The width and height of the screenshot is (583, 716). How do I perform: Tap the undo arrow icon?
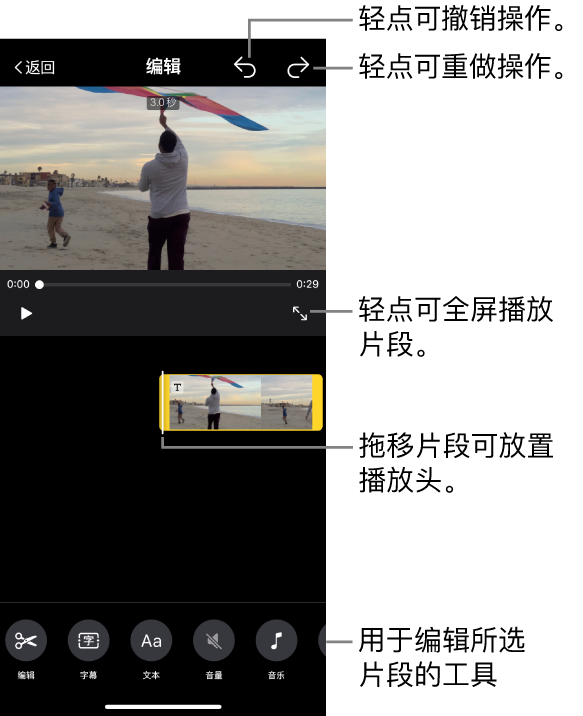tap(245, 68)
